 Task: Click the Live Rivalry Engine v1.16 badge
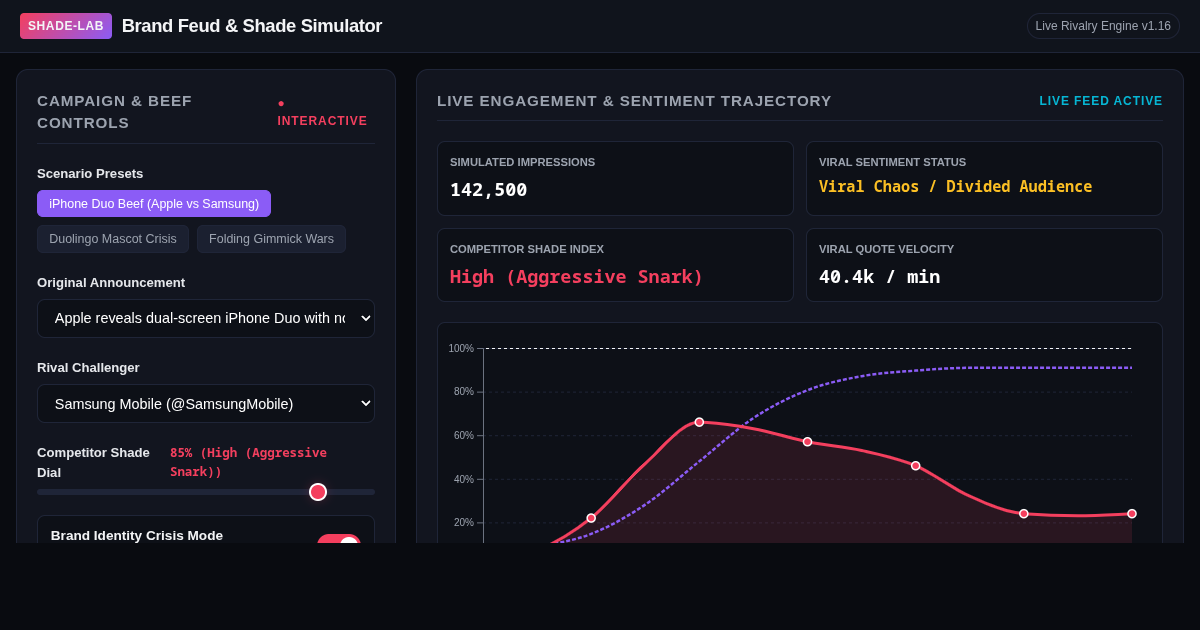tap(1103, 26)
